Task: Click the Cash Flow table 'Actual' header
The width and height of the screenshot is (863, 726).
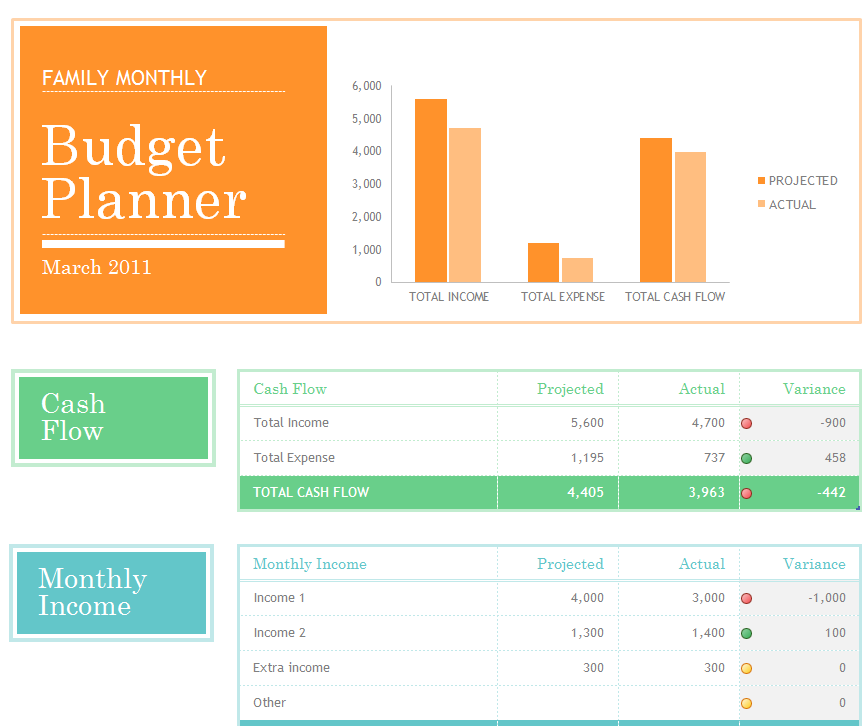Action: click(679, 389)
